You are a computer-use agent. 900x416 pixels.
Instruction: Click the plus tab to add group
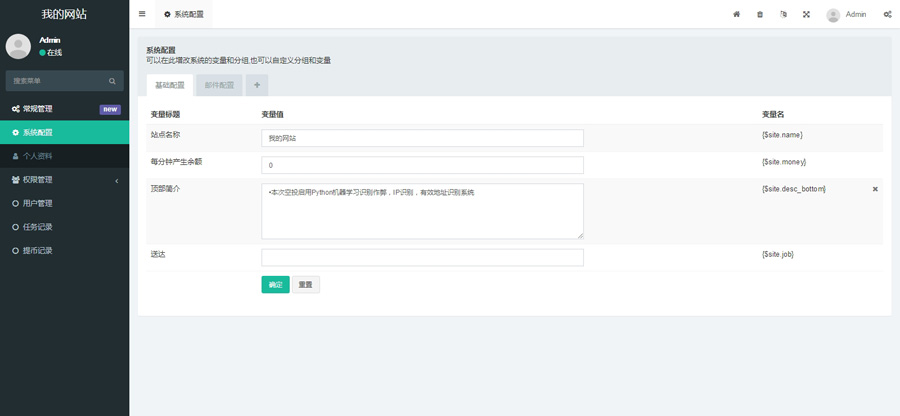(x=256, y=86)
